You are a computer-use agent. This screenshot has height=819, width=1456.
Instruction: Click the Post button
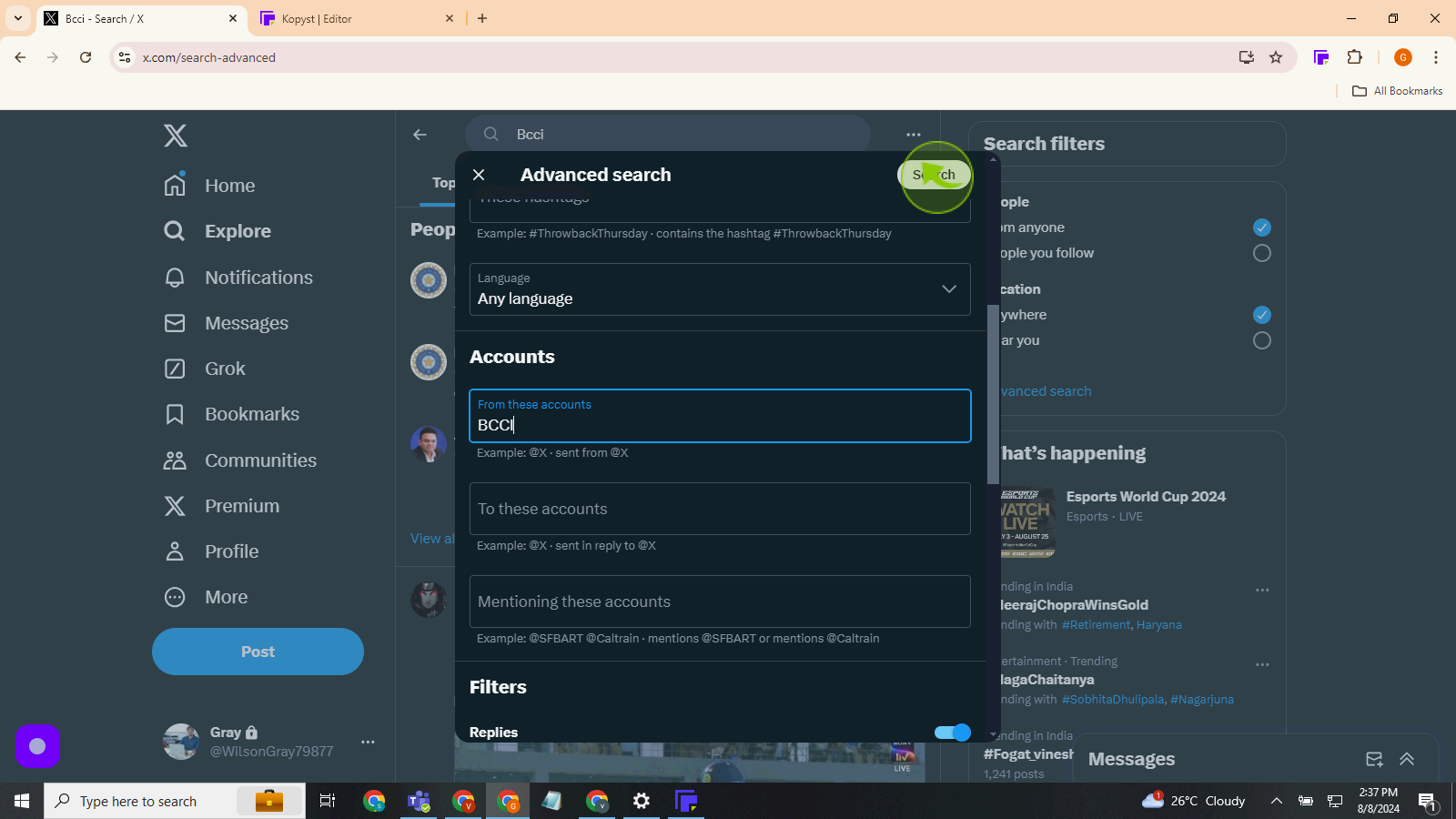coord(258,652)
